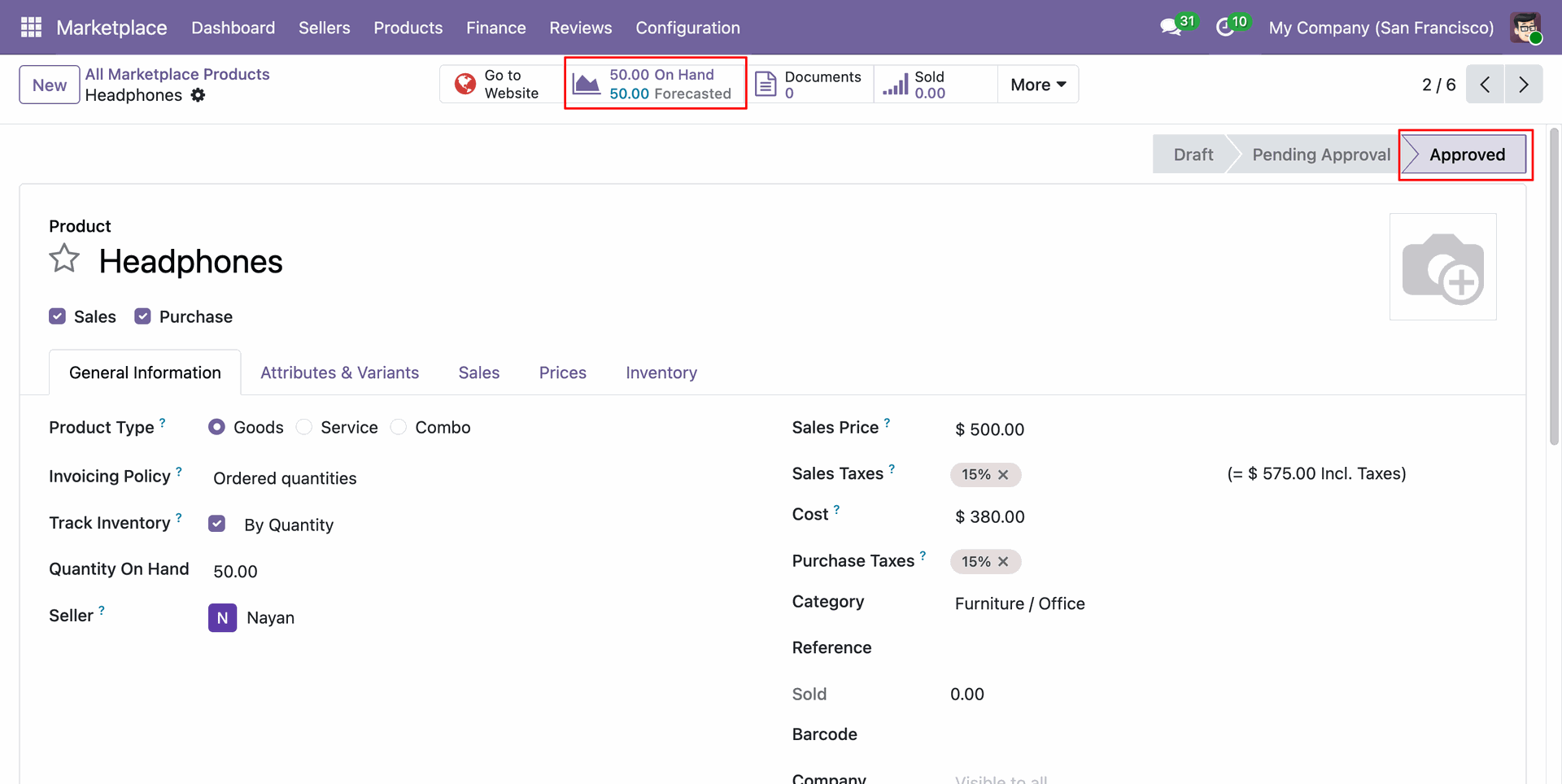This screenshot has height=784, width=1562.
Task: Select the Service product type
Action: pos(303,427)
